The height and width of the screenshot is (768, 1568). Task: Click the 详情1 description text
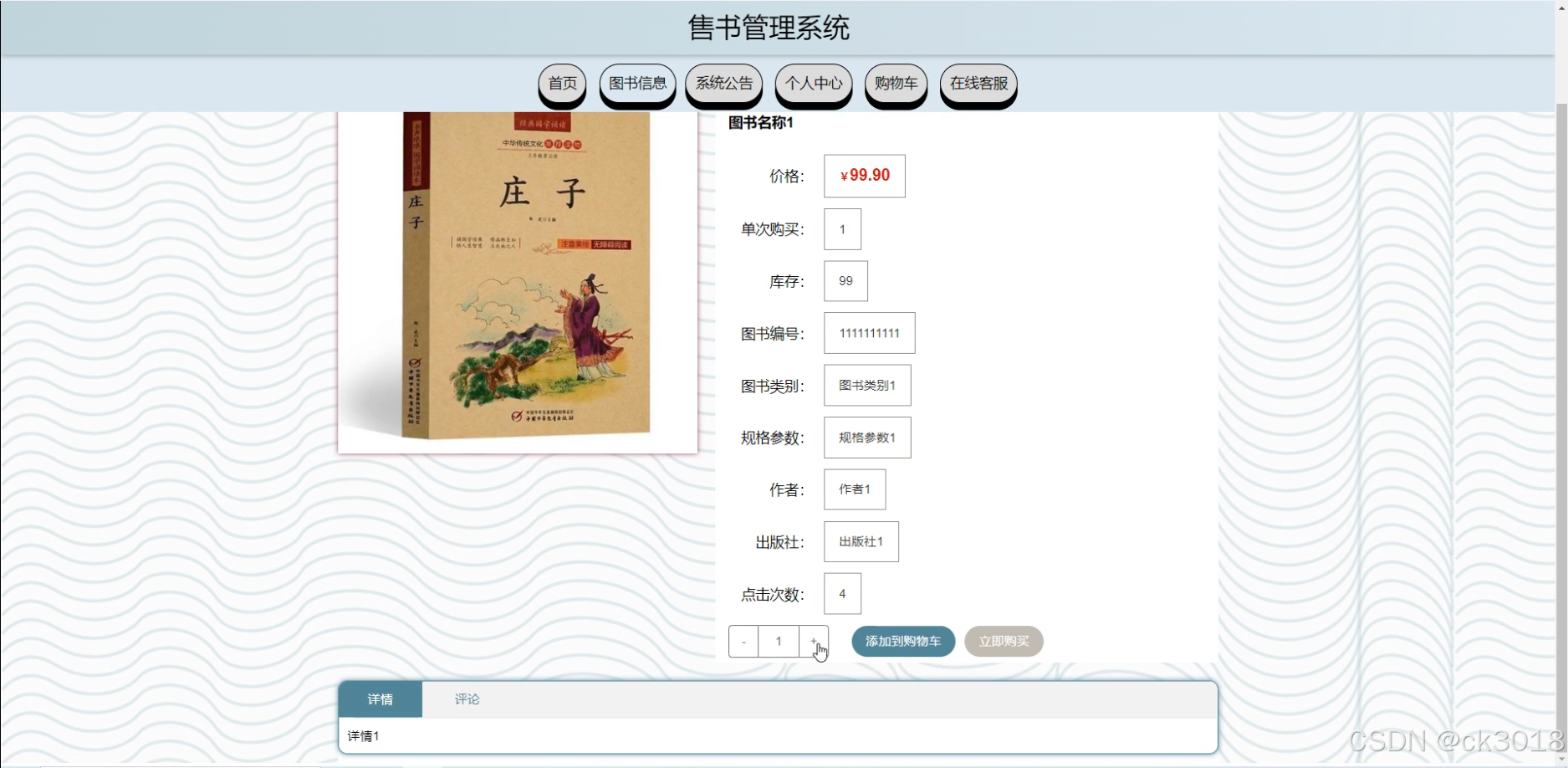[x=364, y=736]
